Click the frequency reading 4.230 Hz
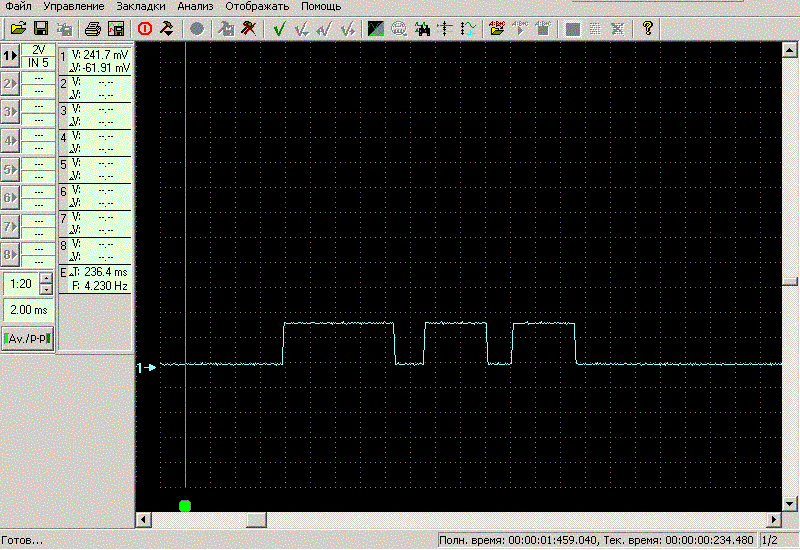Image resolution: width=800 pixels, height=550 pixels. point(106,286)
